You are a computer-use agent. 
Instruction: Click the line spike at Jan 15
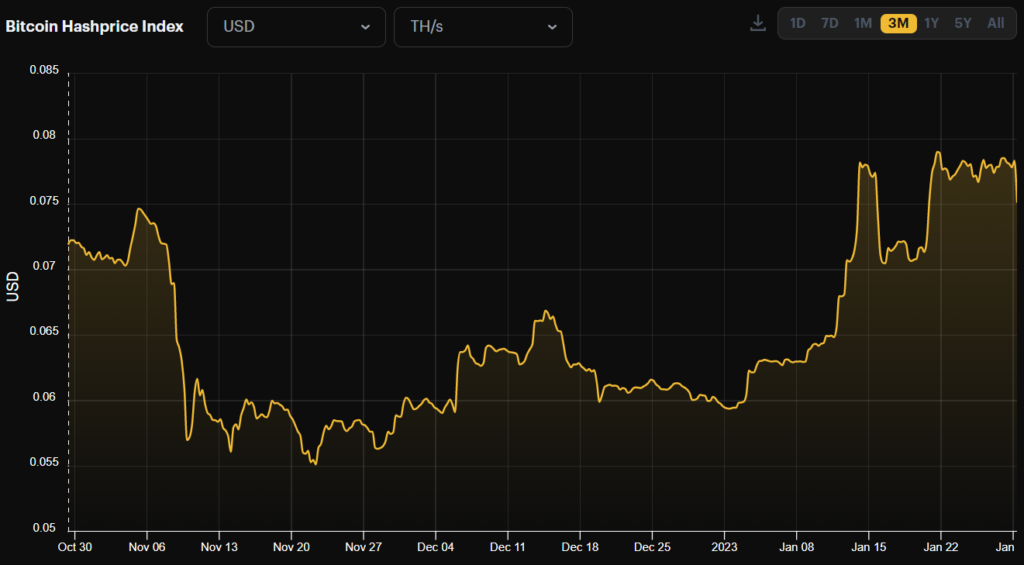pyautogui.click(x=861, y=163)
